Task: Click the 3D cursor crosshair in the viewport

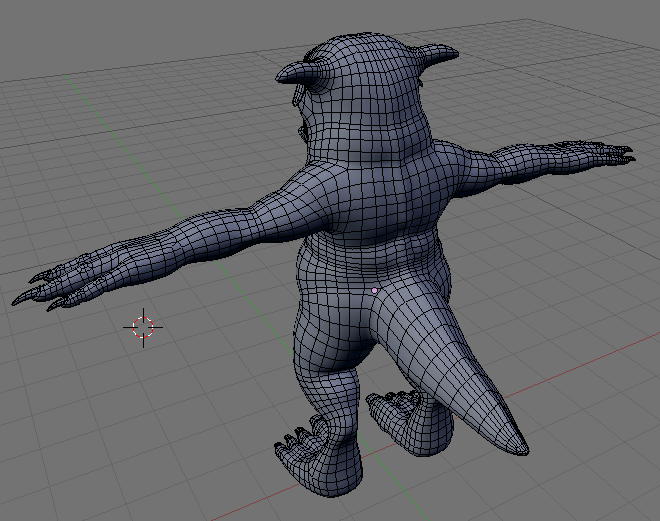Action: coord(143,327)
